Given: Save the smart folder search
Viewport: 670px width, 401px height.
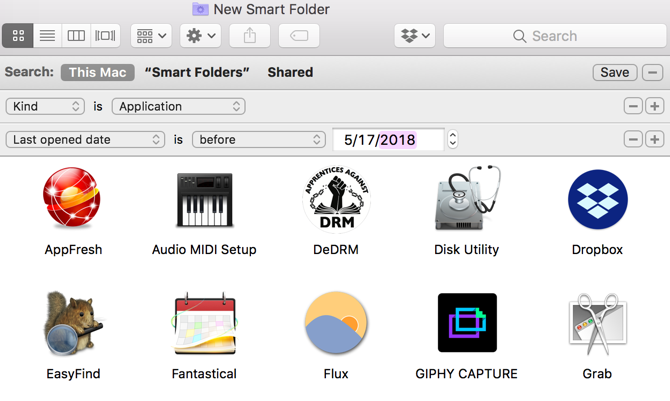Looking at the screenshot, I should [x=615, y=72].
